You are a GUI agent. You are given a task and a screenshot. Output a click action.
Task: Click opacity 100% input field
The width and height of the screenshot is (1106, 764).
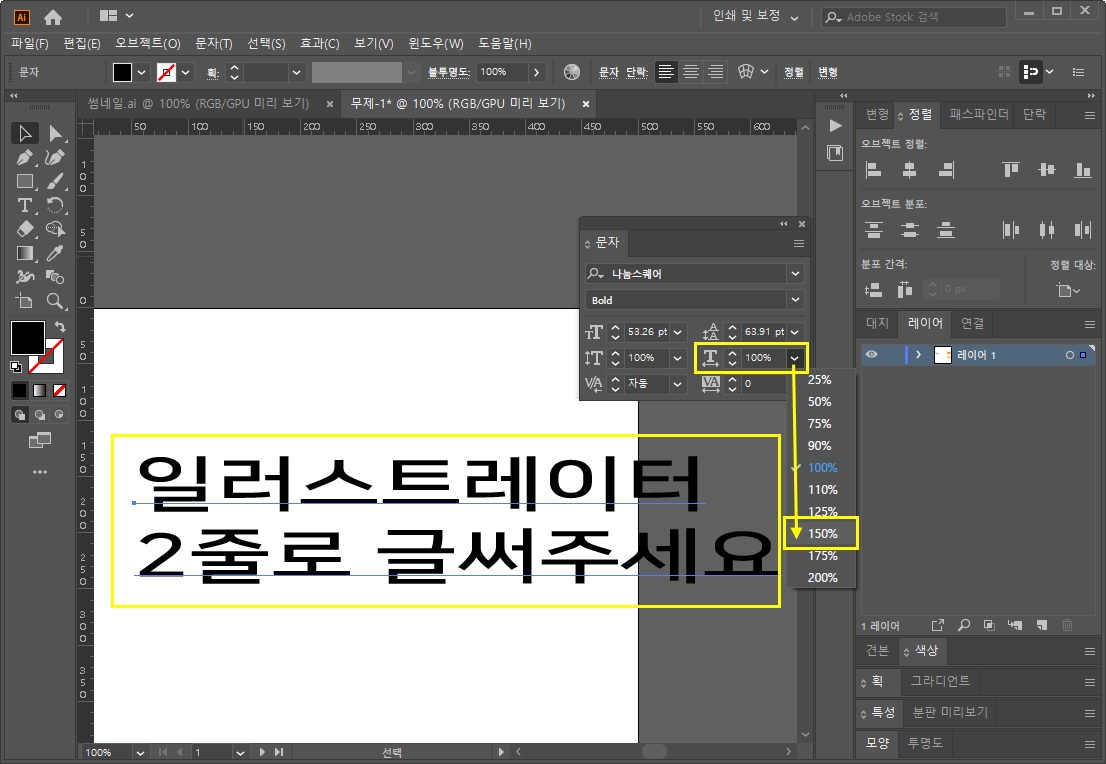[502, 72]
